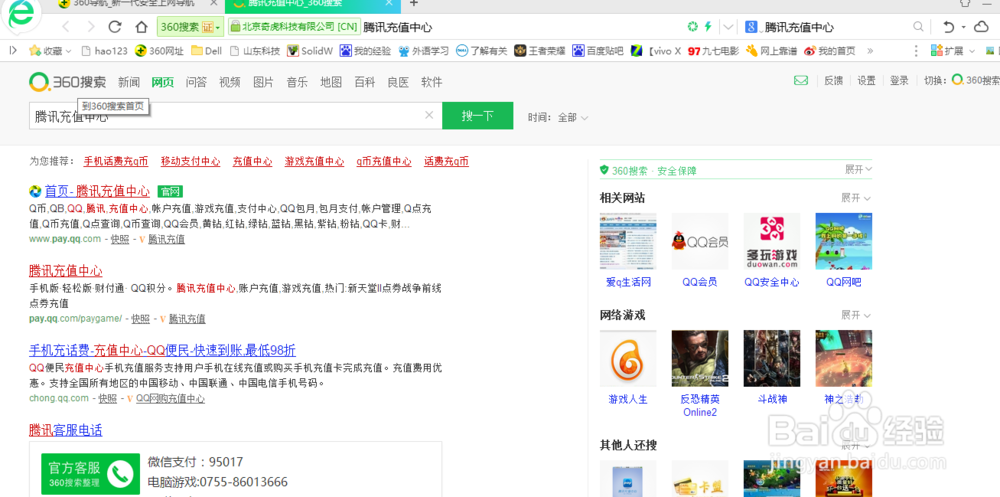
Task: Go to home page icon
Action: (142, 27)
